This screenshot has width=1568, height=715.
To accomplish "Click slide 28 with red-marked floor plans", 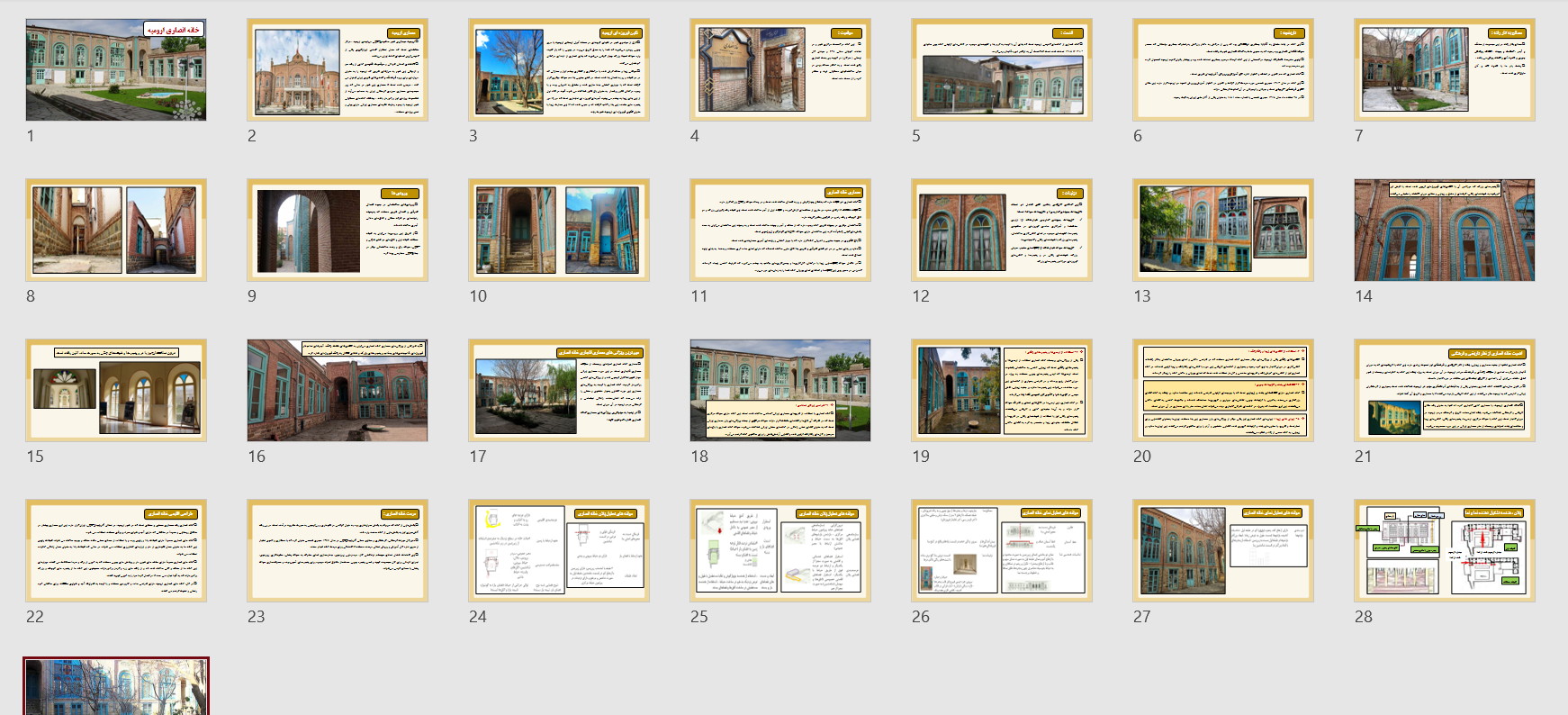I will pyautogui.click(x=1445, y=551).
